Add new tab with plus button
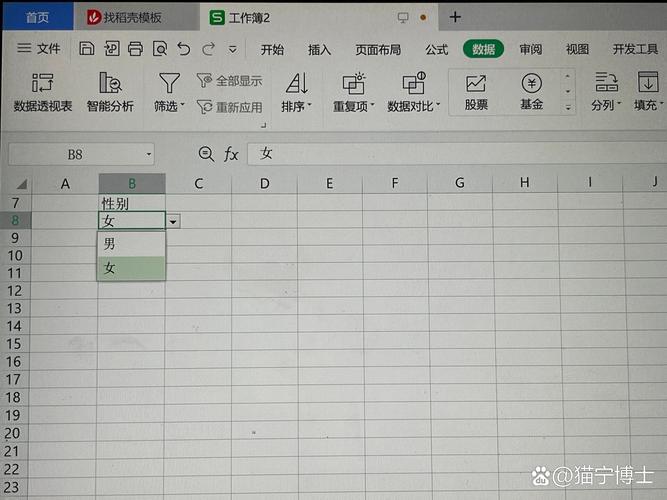 (x=455, y=17)
